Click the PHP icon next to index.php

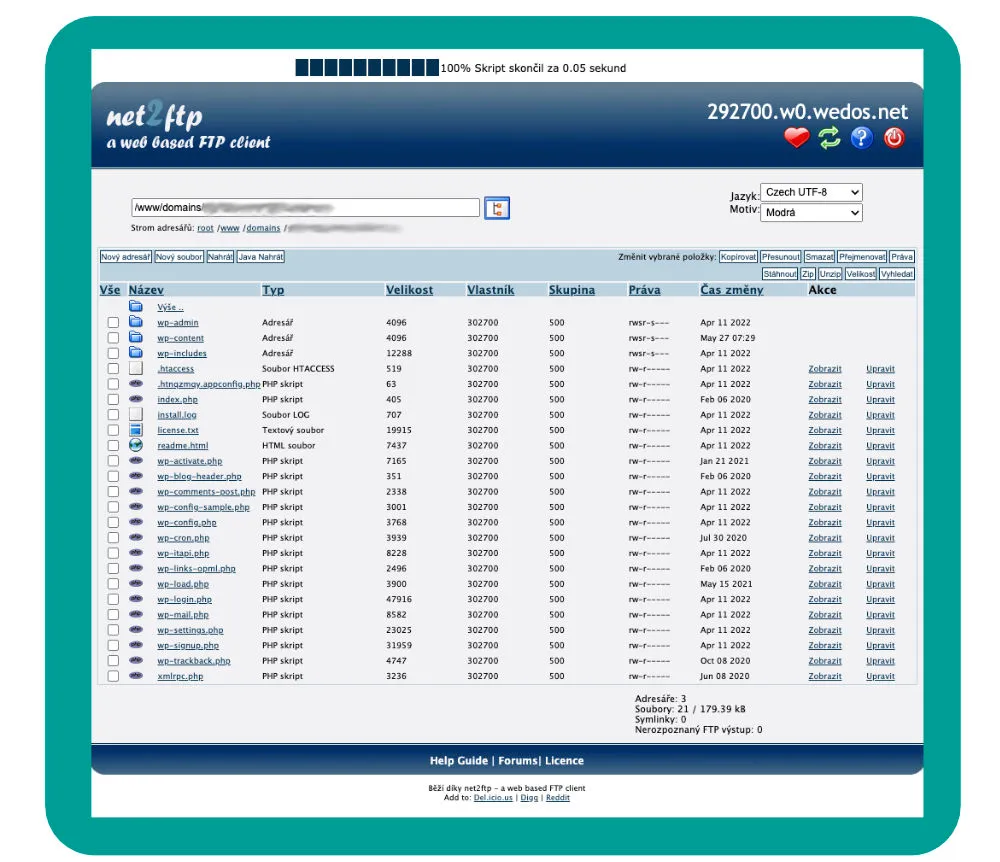pos(136,398)
